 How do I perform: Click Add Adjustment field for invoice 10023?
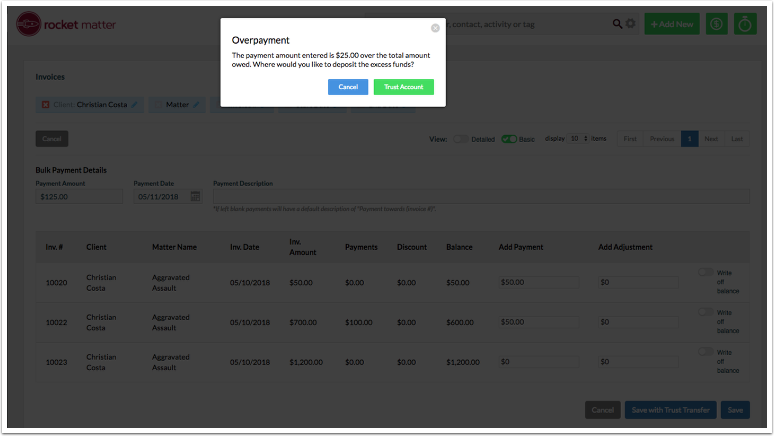coord(638,362)
